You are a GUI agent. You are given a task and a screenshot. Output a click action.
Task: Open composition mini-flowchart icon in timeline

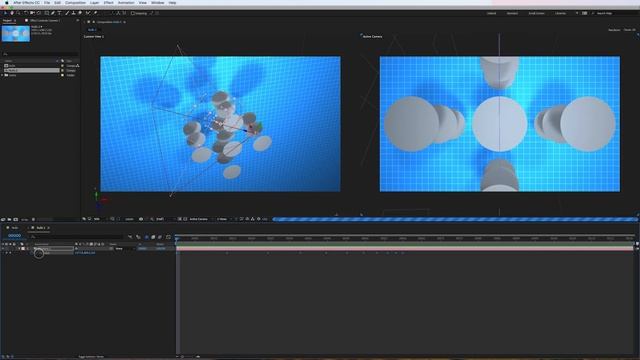[130, 237]
